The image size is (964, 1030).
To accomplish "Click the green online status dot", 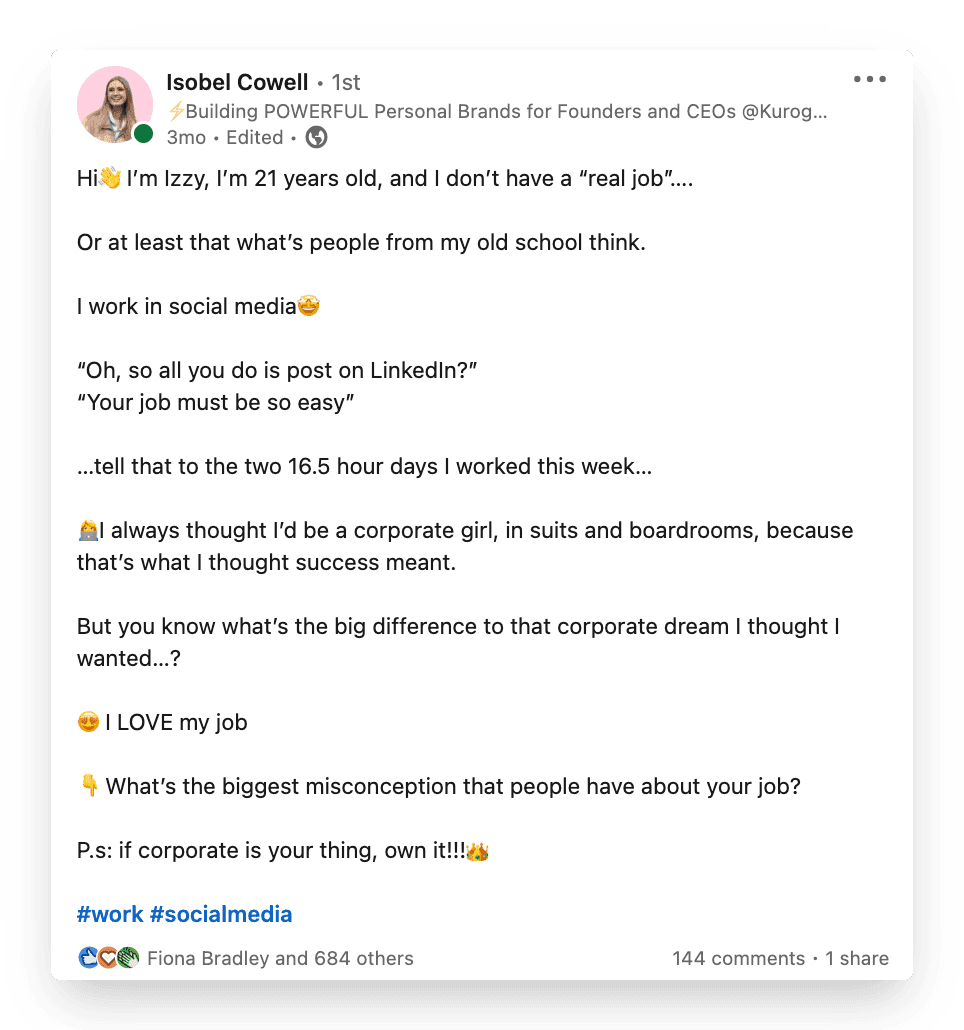I will [144, 134].
